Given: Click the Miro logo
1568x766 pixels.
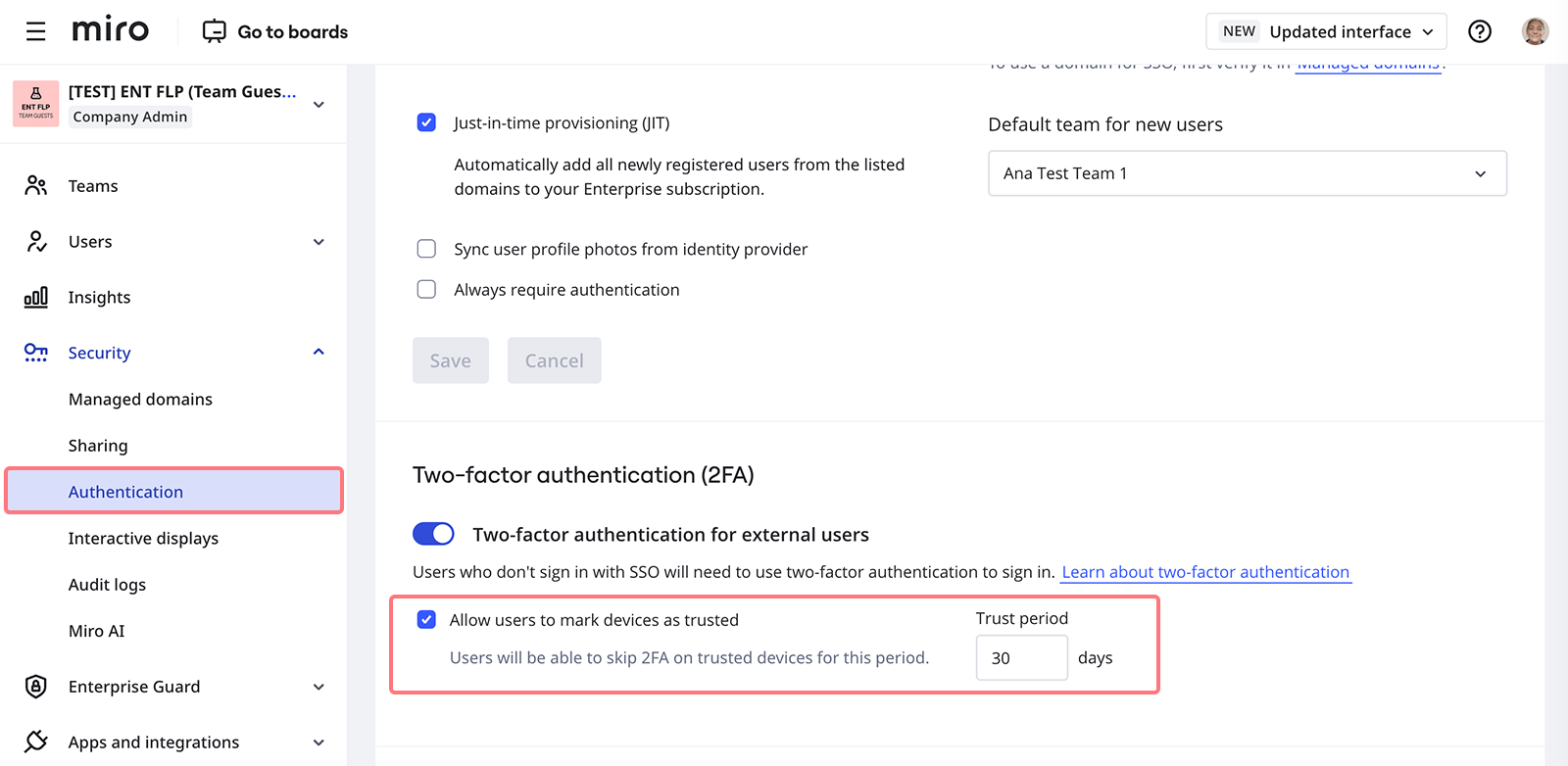Looking at the screenshot, I should (111, 30).
